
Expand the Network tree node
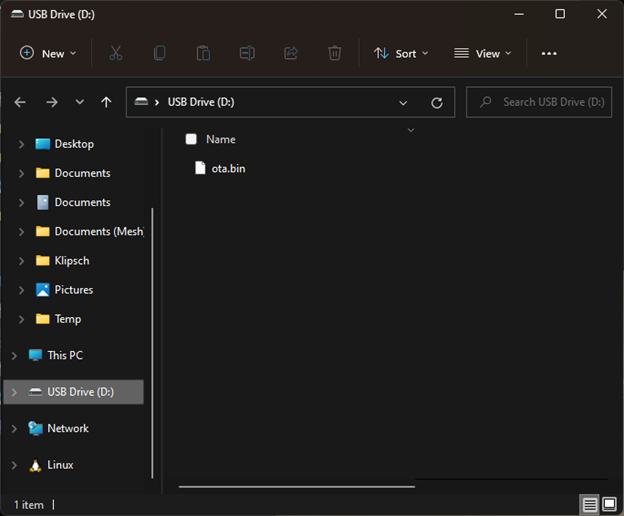click(14, 429)
